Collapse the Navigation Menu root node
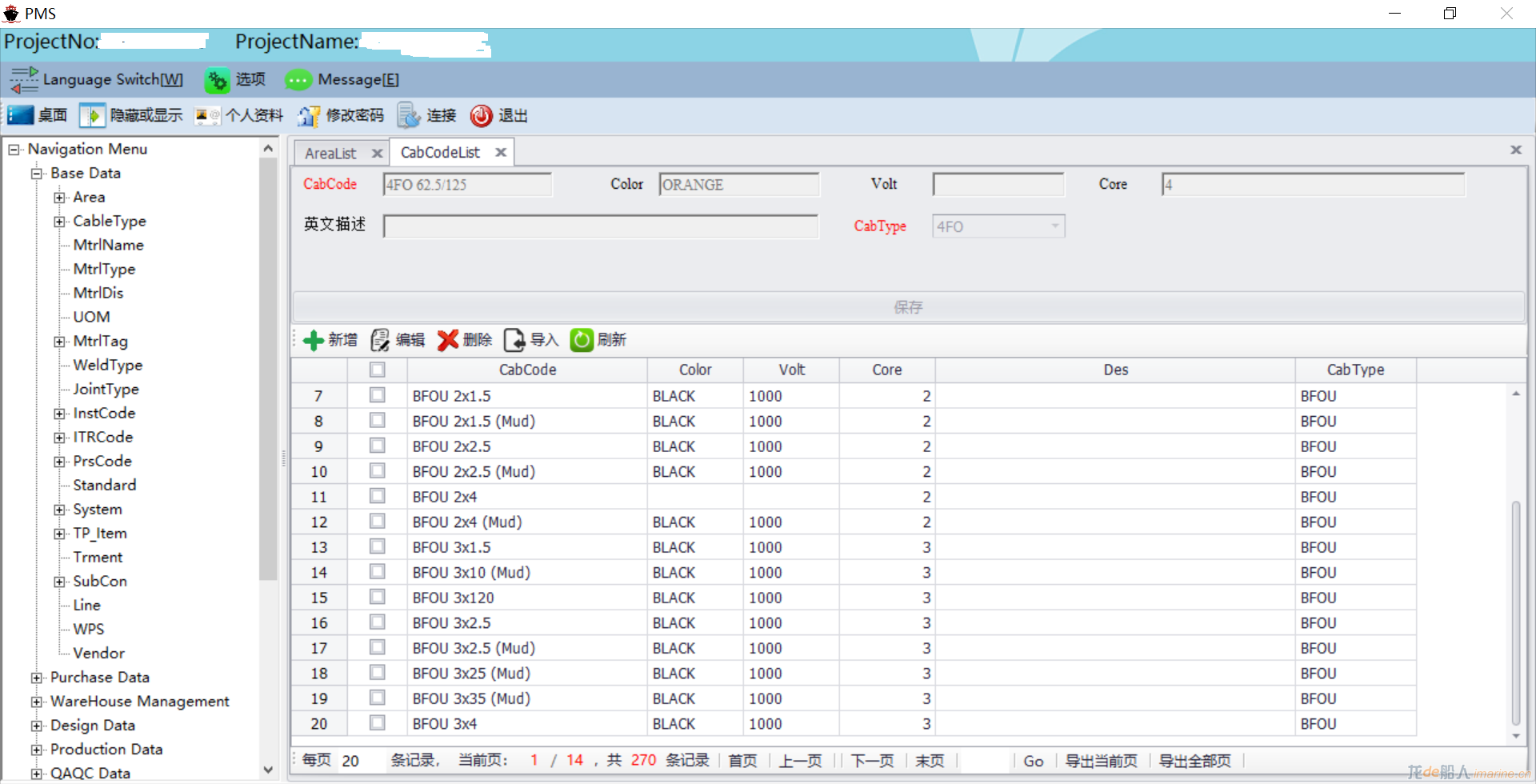1536x784 pixels. [x=14, y=150]
